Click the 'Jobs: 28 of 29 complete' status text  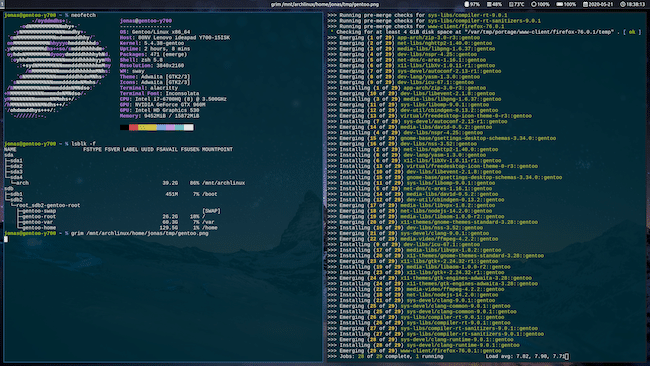[385, 356]
